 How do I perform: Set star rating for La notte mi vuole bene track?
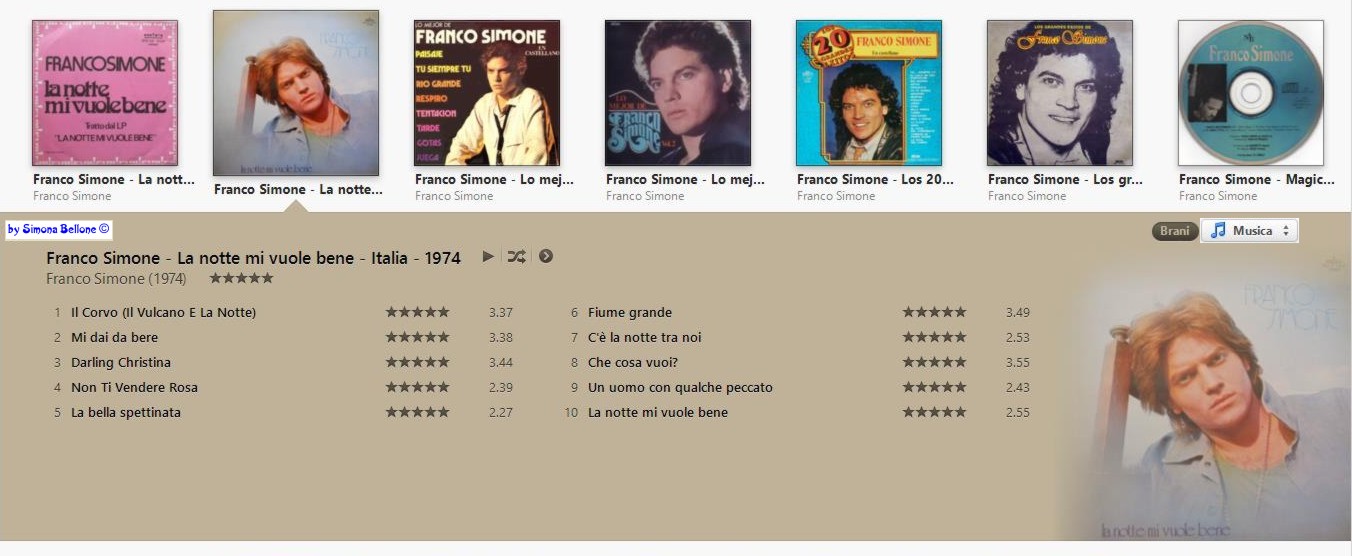[x=935, y=412]
